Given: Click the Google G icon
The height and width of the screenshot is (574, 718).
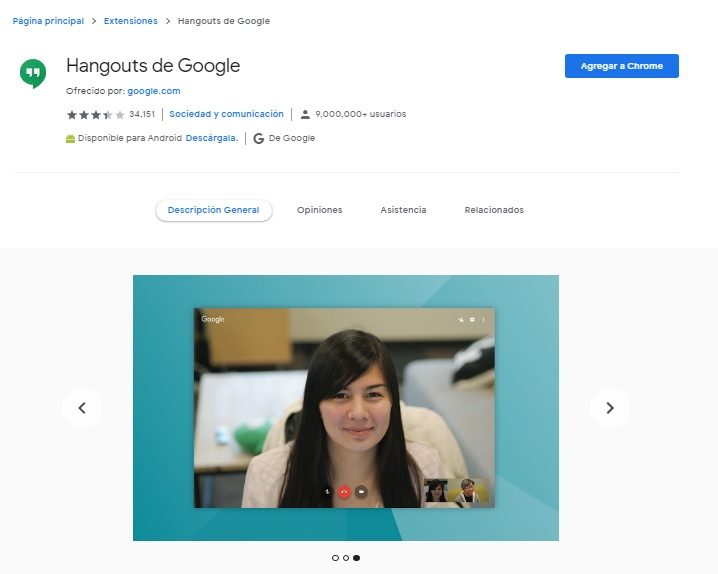Looking at the screenshot, I should pos(259,138).
